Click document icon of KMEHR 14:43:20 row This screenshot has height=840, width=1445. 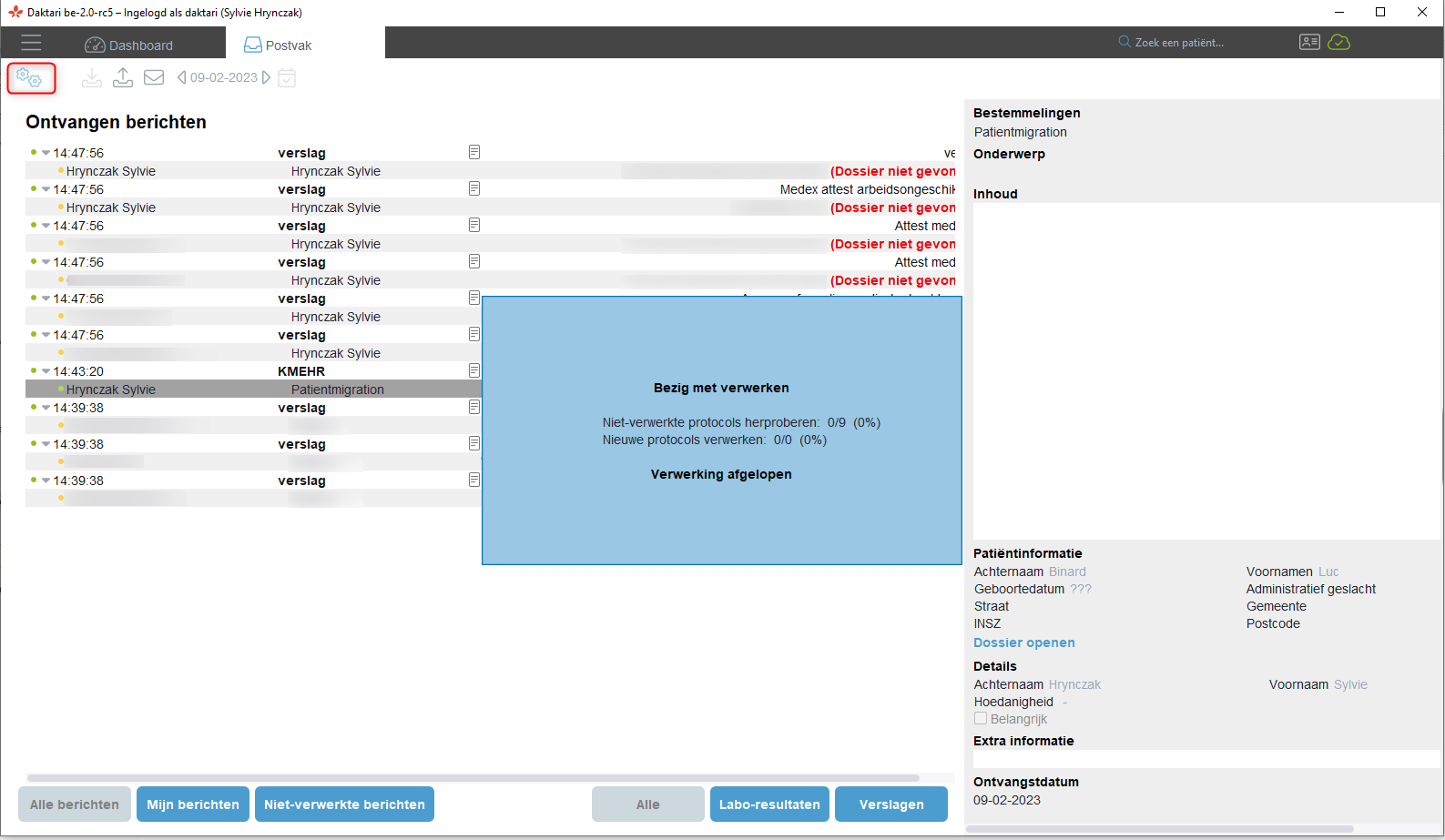[474, 370]
